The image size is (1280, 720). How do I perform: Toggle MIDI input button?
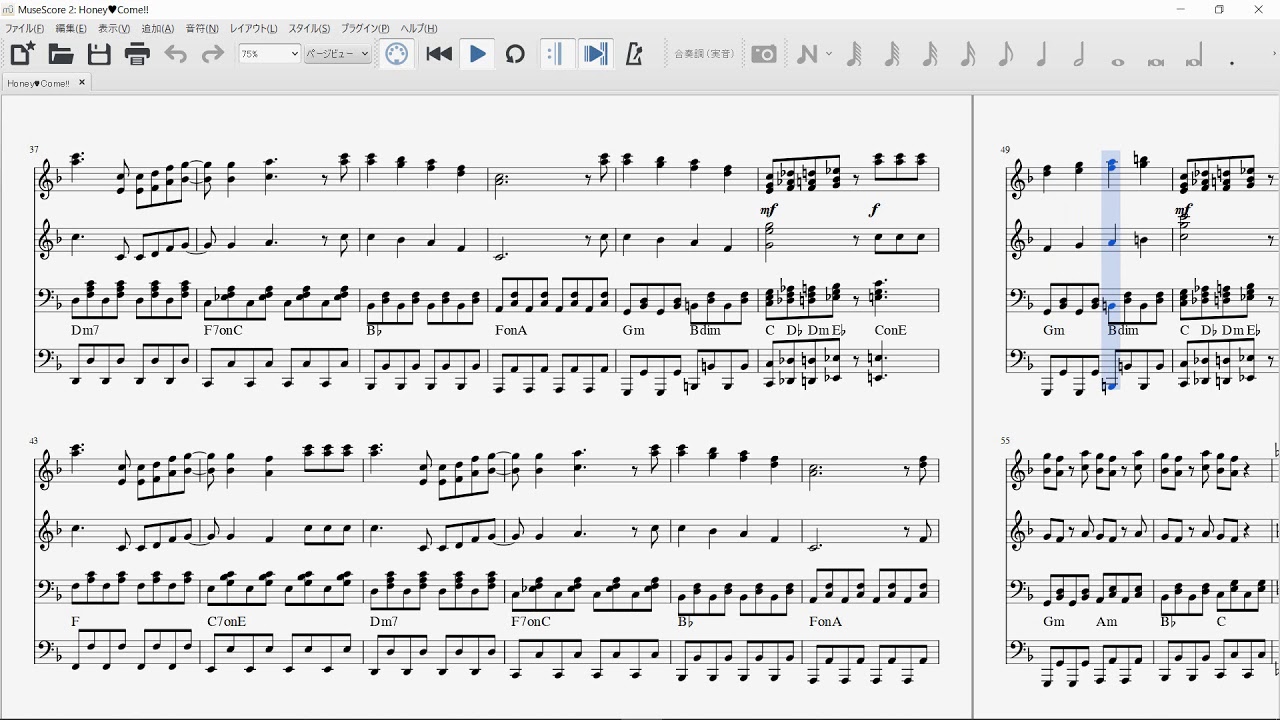[x=397, y=54]
